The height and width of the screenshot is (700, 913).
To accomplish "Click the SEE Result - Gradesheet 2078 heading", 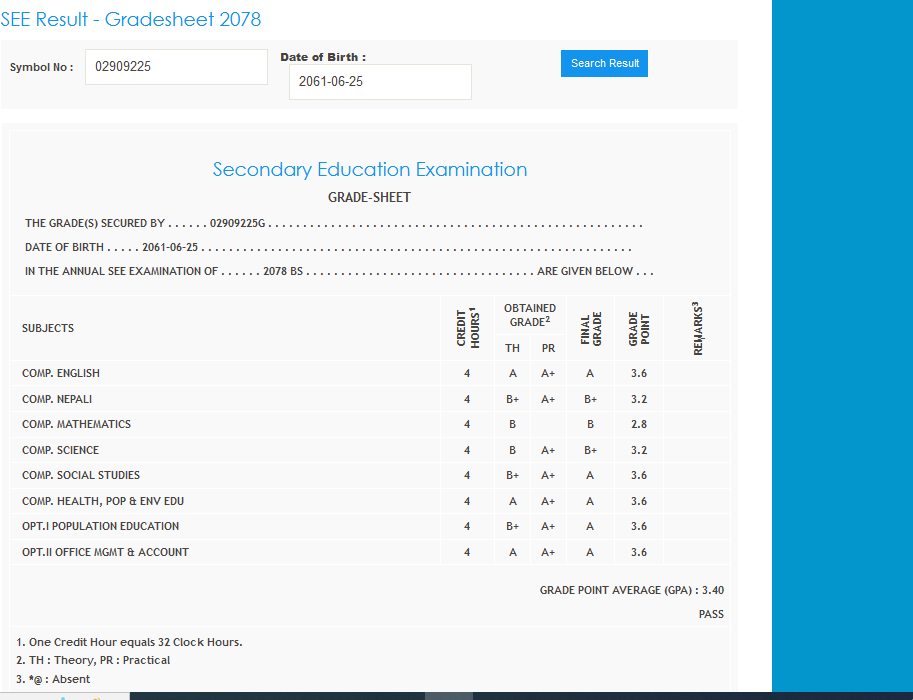I will pos(131,19).
